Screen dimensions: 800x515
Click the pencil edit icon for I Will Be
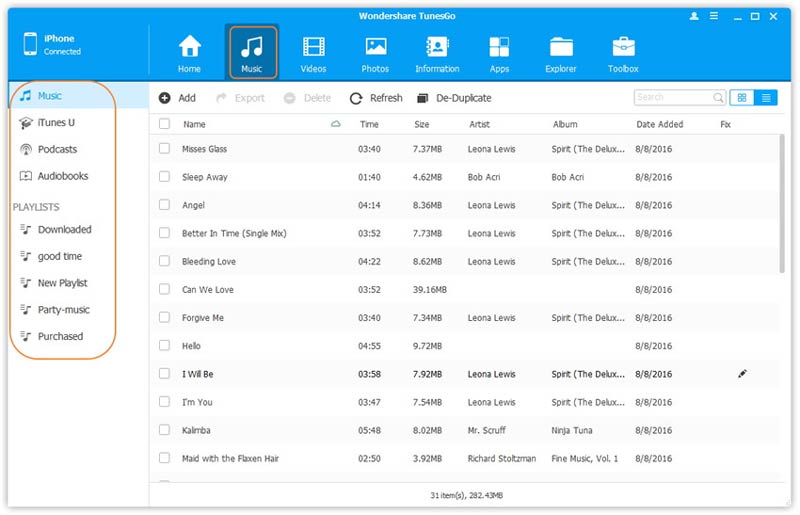click(x=742, y=374)
